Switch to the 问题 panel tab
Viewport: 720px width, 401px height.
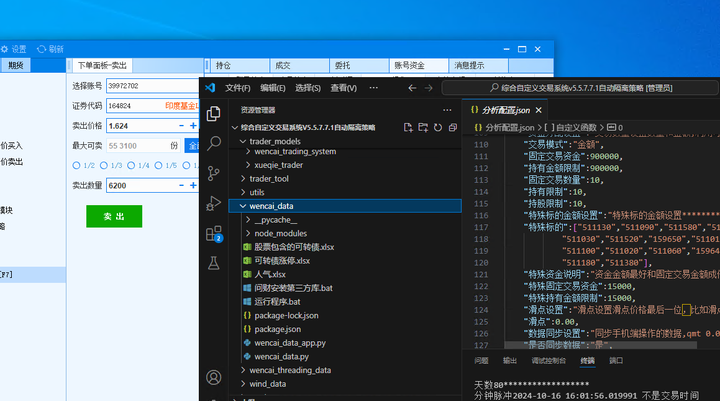point(481,361)
